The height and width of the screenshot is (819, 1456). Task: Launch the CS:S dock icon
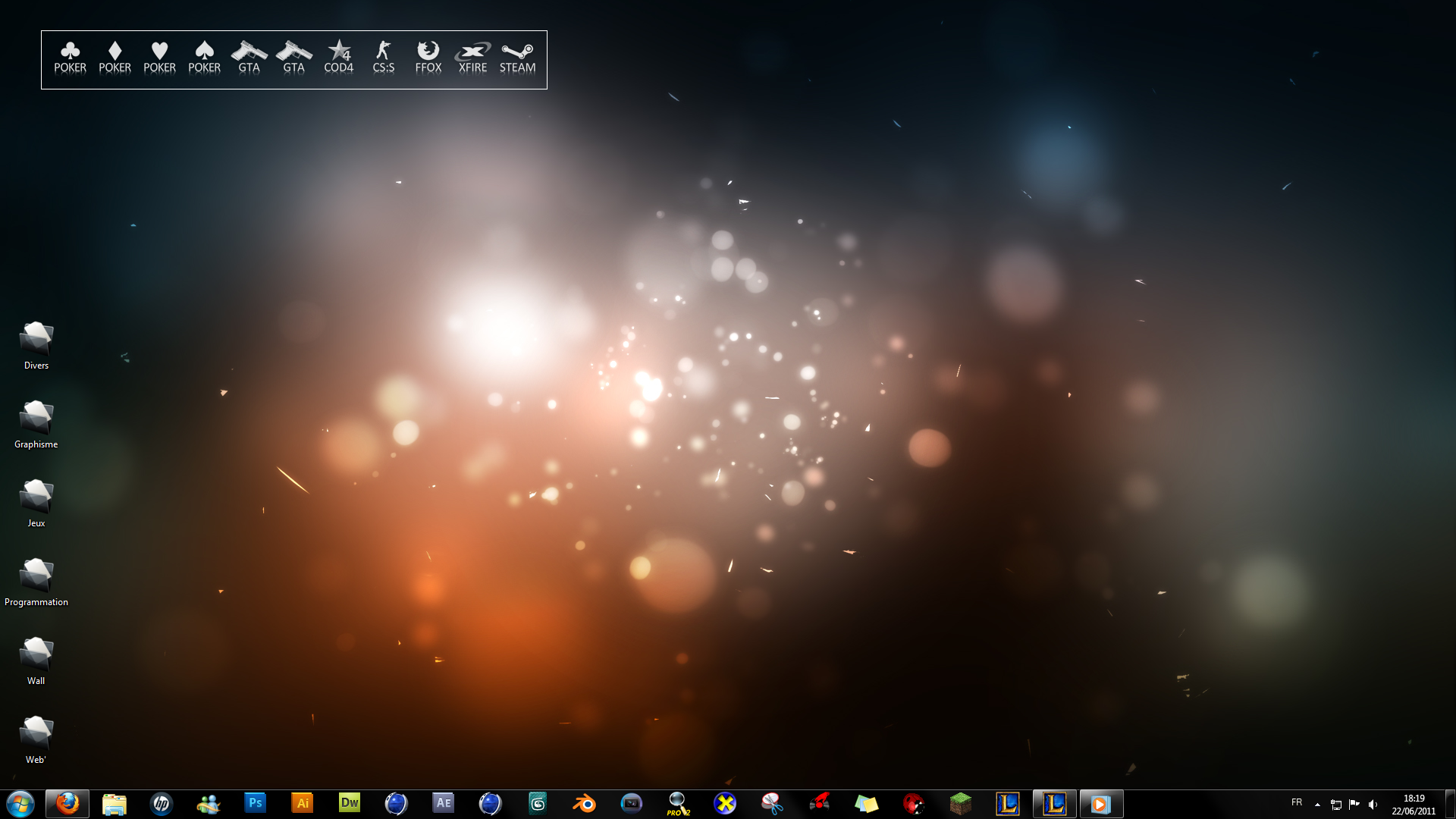click(x=383, y=58)
